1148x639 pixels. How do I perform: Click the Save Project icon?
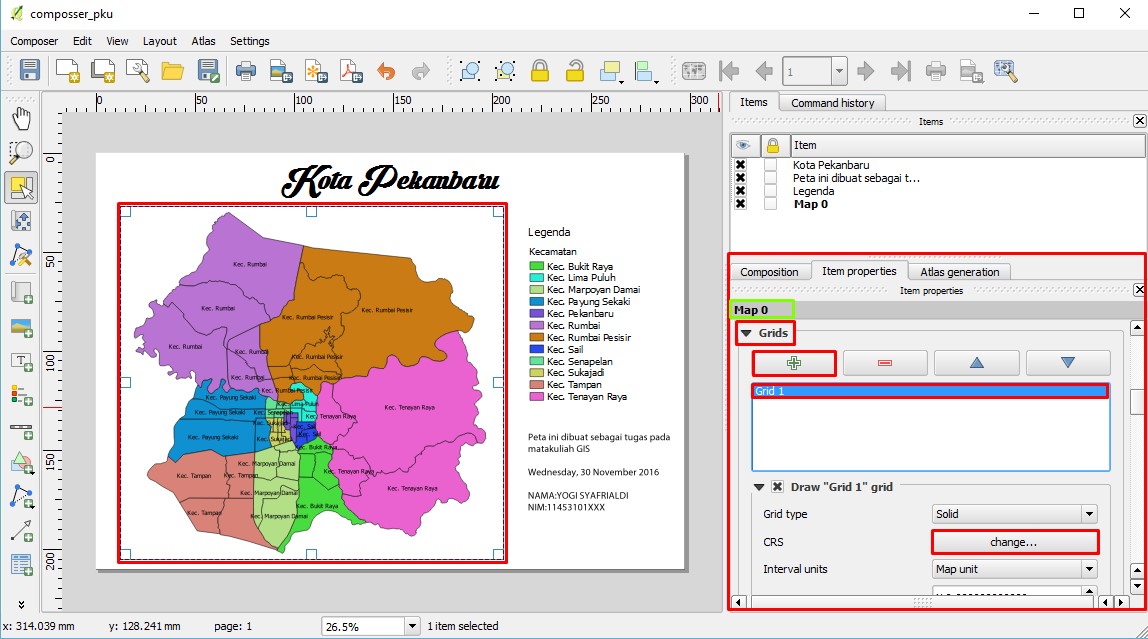[x=30, y=71]
